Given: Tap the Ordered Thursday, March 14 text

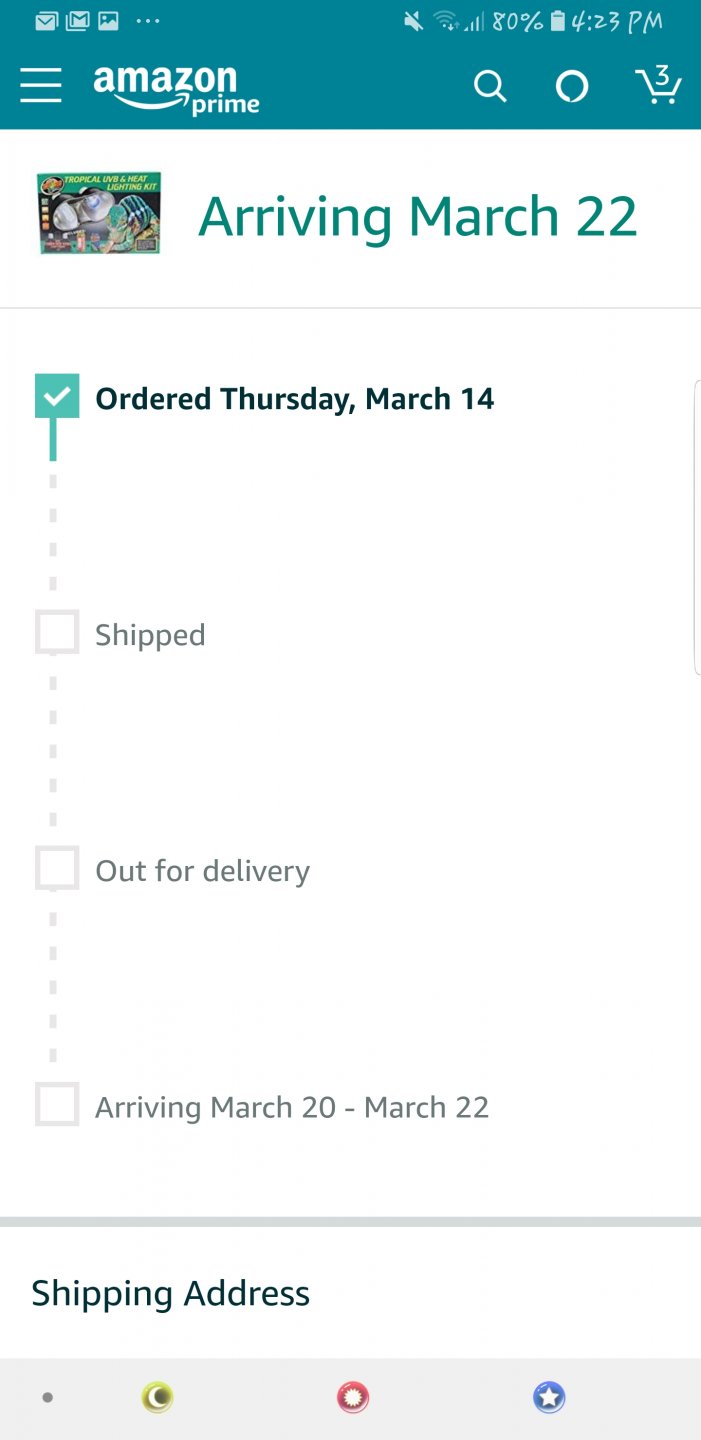Looking at the screenshot, I should click(295, 399).
